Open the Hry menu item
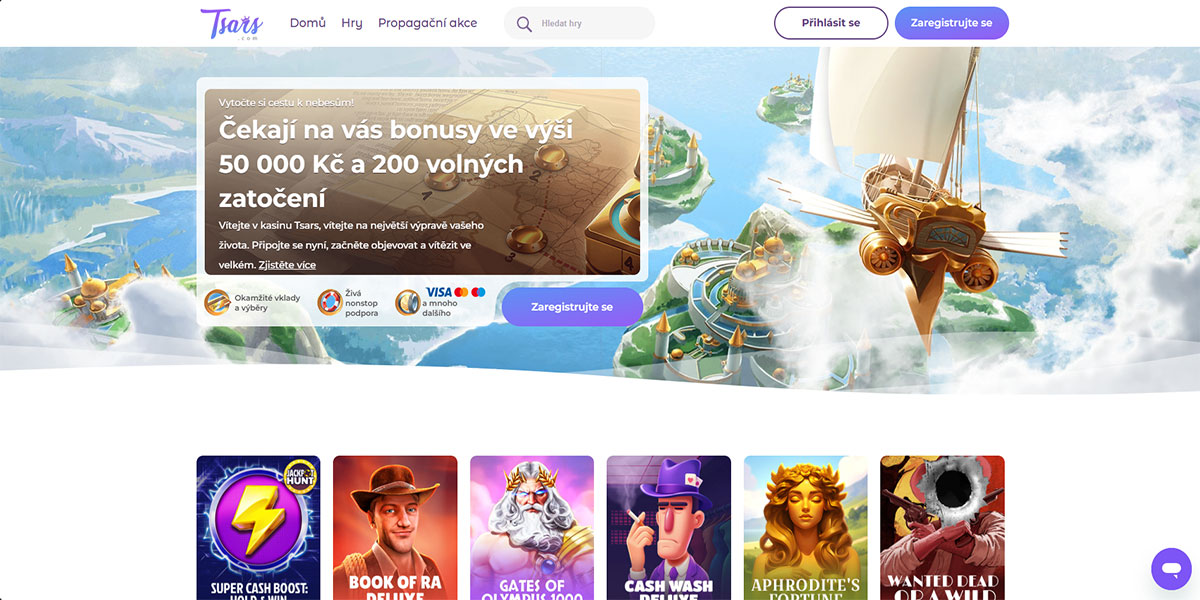Screen dimensions: 1200x600 pos(352,23)
